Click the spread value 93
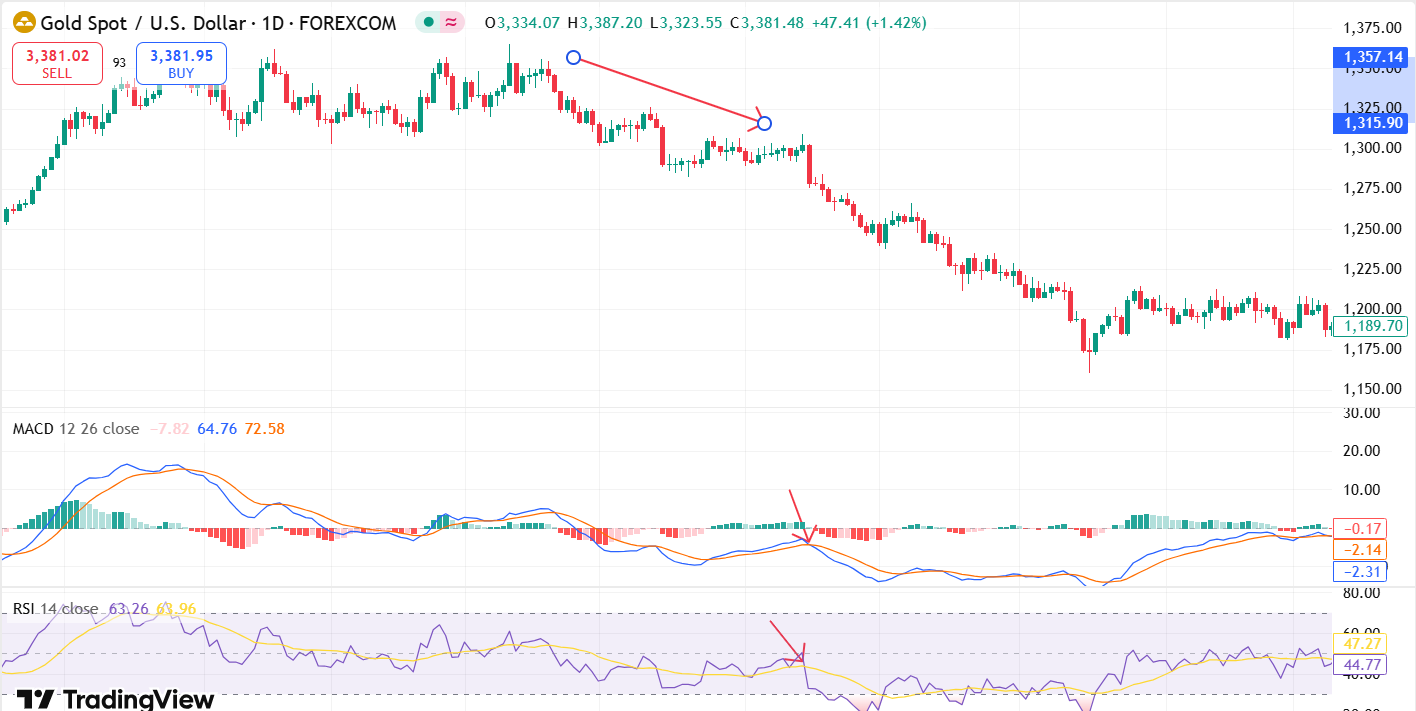The image size is (1416, 711). (119, 63)
